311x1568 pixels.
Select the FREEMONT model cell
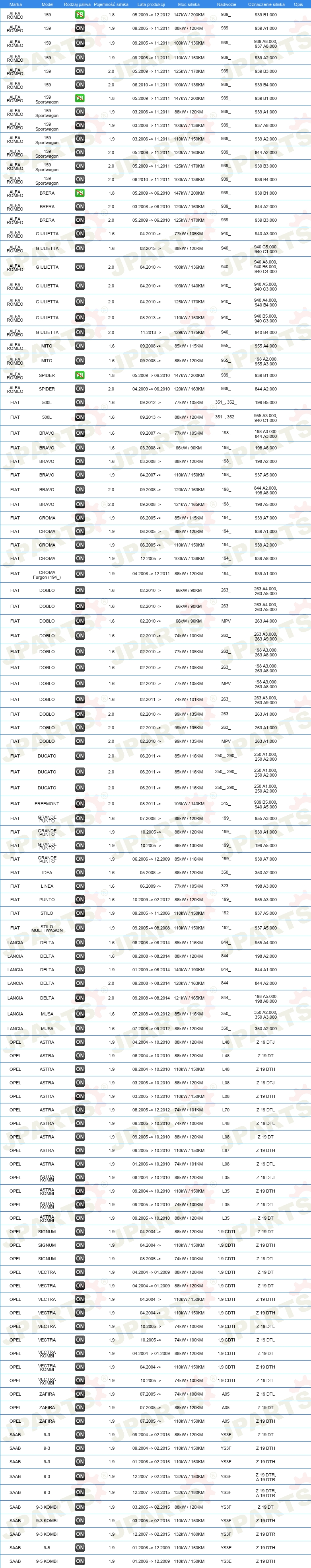click(47, 803)
